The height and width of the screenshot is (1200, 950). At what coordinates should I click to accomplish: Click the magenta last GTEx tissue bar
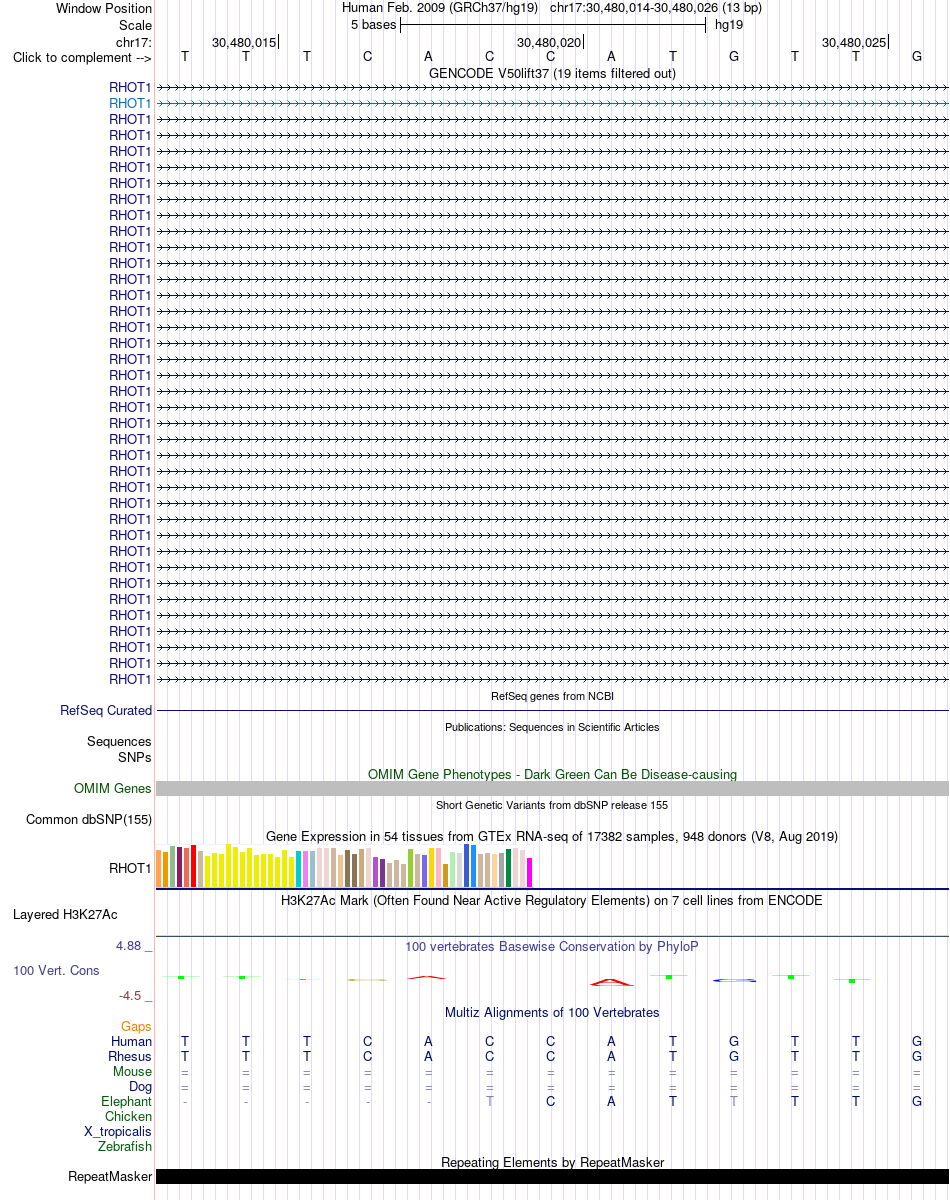click(530, 872)
